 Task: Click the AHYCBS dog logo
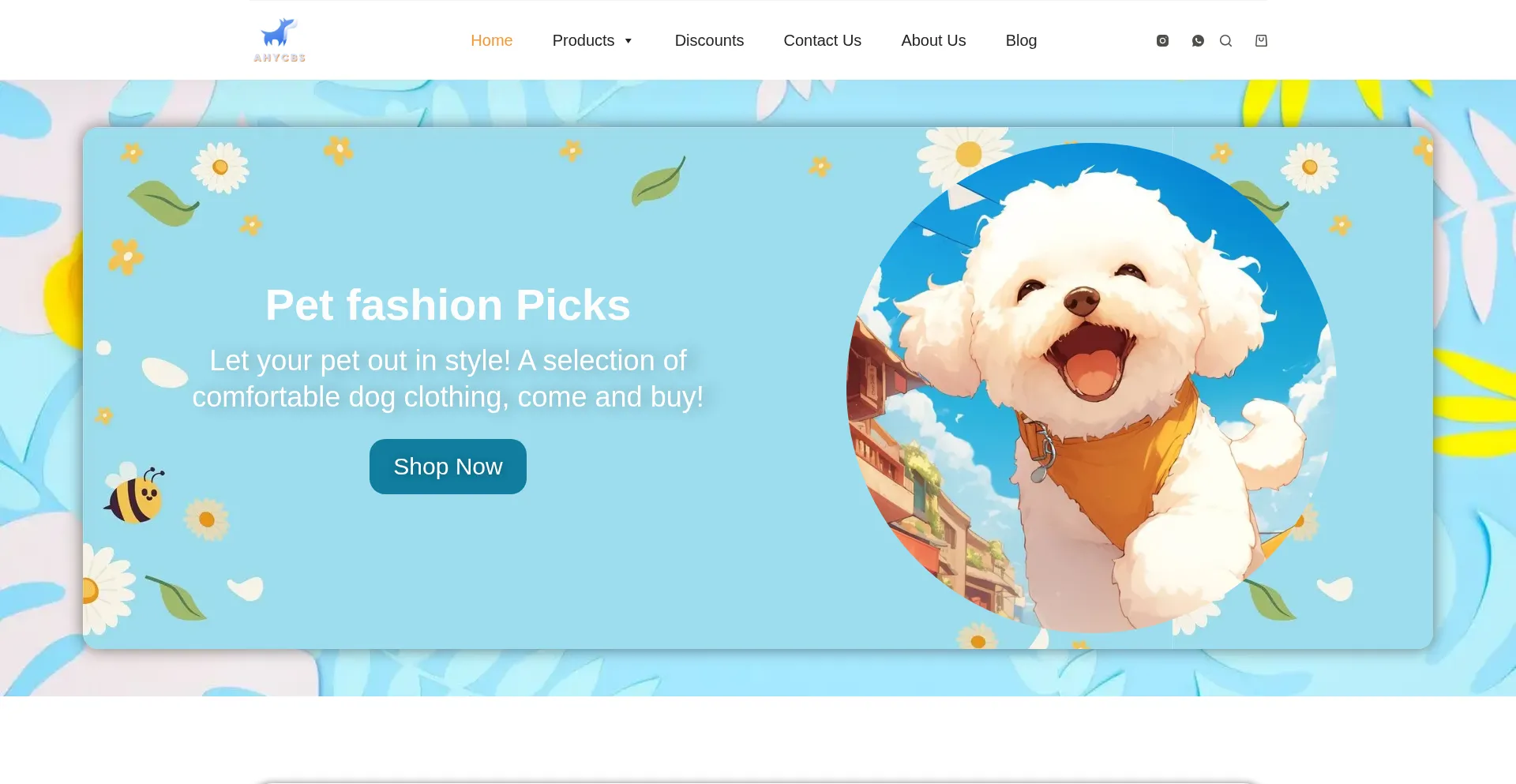click(280, 40)
